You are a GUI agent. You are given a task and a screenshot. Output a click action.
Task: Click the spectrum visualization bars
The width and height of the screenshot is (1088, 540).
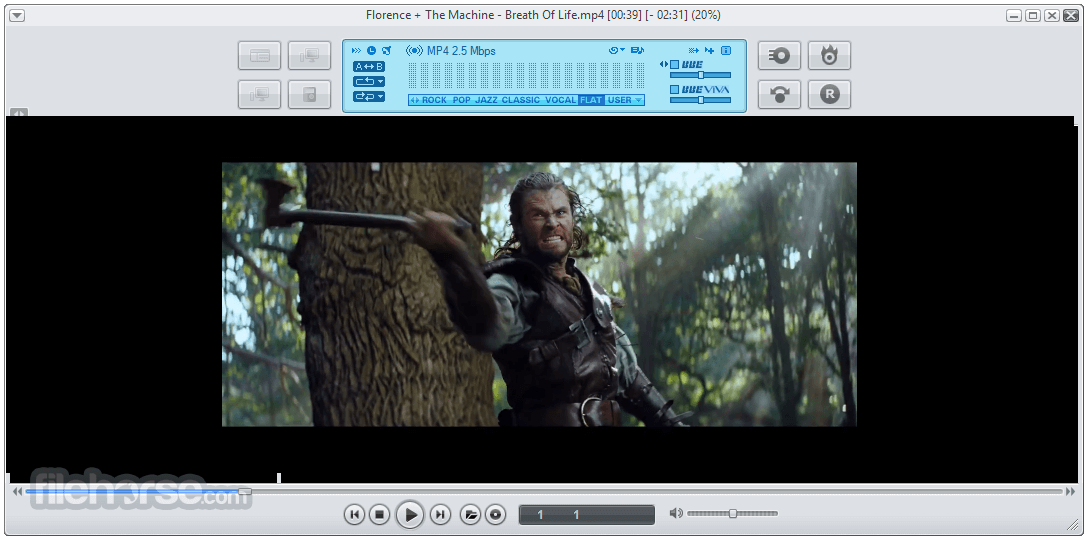pos(526,76)
